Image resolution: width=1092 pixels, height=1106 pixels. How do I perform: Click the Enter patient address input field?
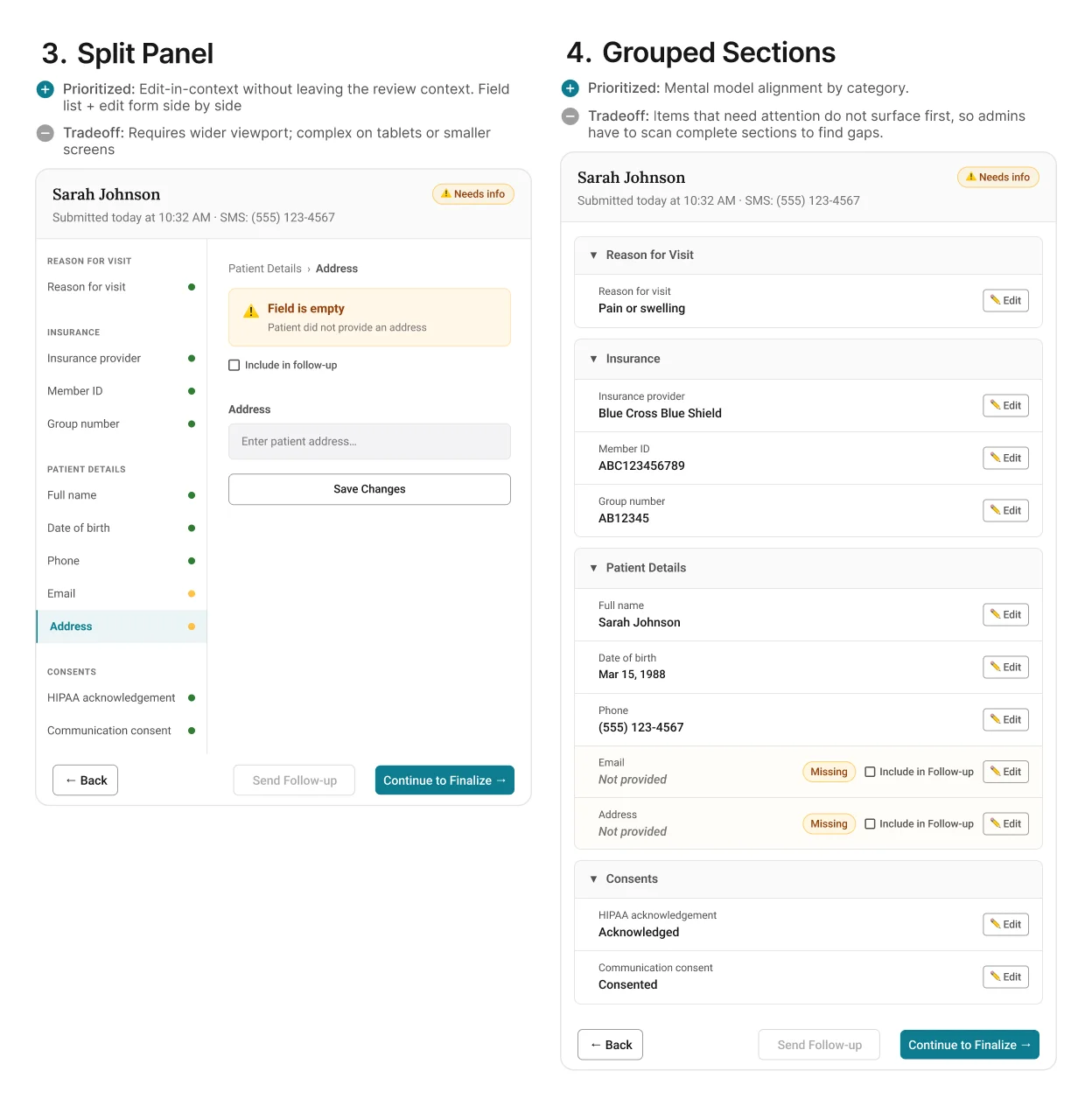(x=369, y=442)
